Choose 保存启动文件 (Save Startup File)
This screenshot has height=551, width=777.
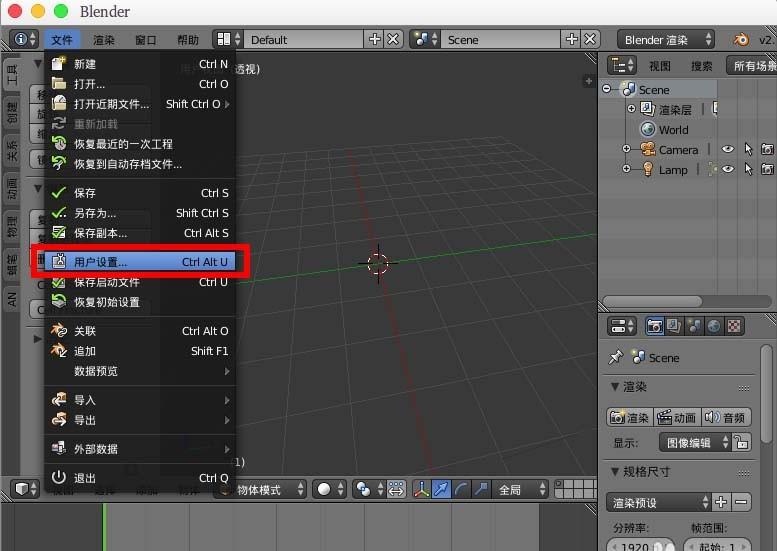pos(140,282)
